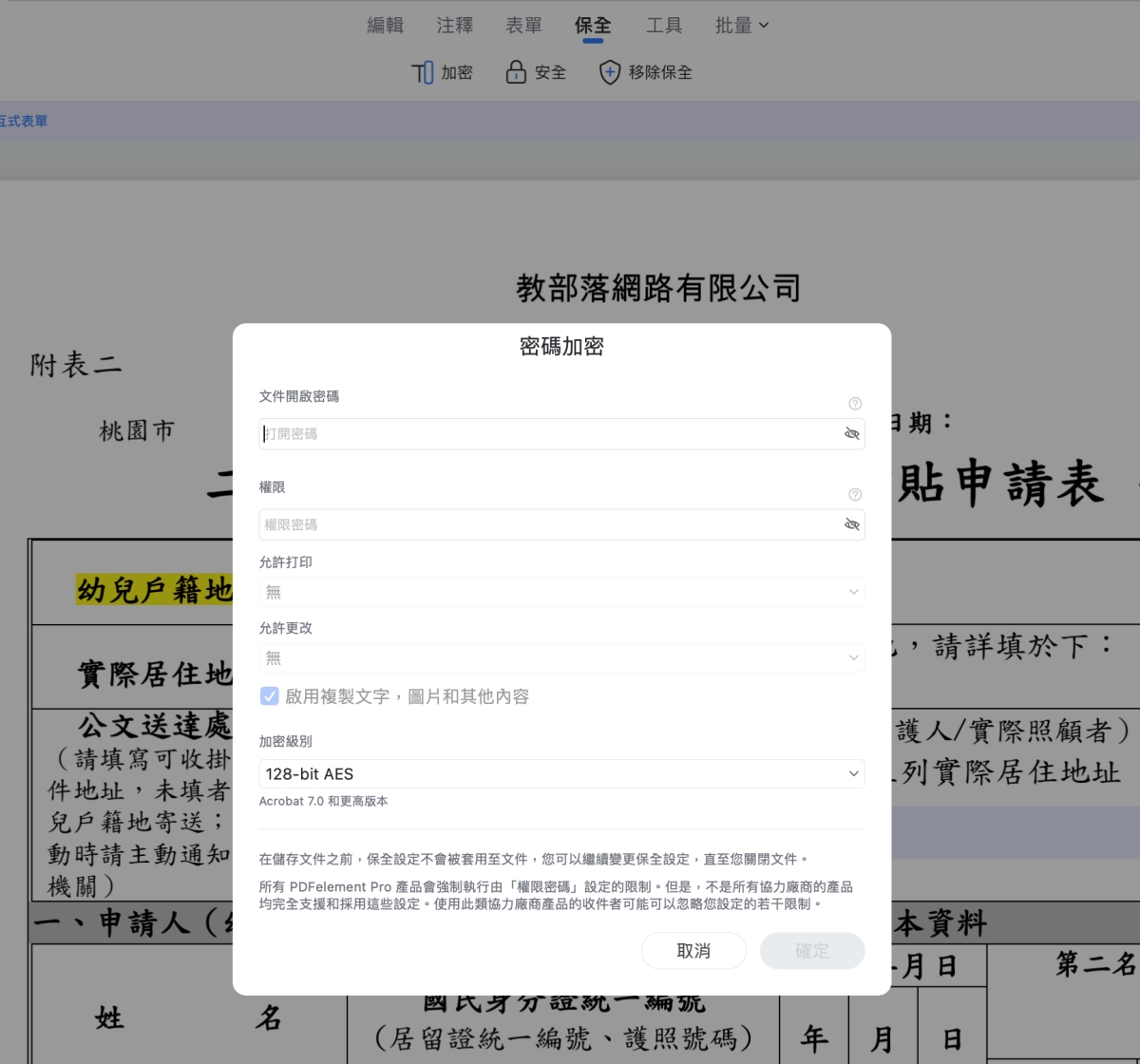Open the 允許打印 dropdown
Image resolution: width=1140 pixels, height=1064 pixels.
(561, 592)
